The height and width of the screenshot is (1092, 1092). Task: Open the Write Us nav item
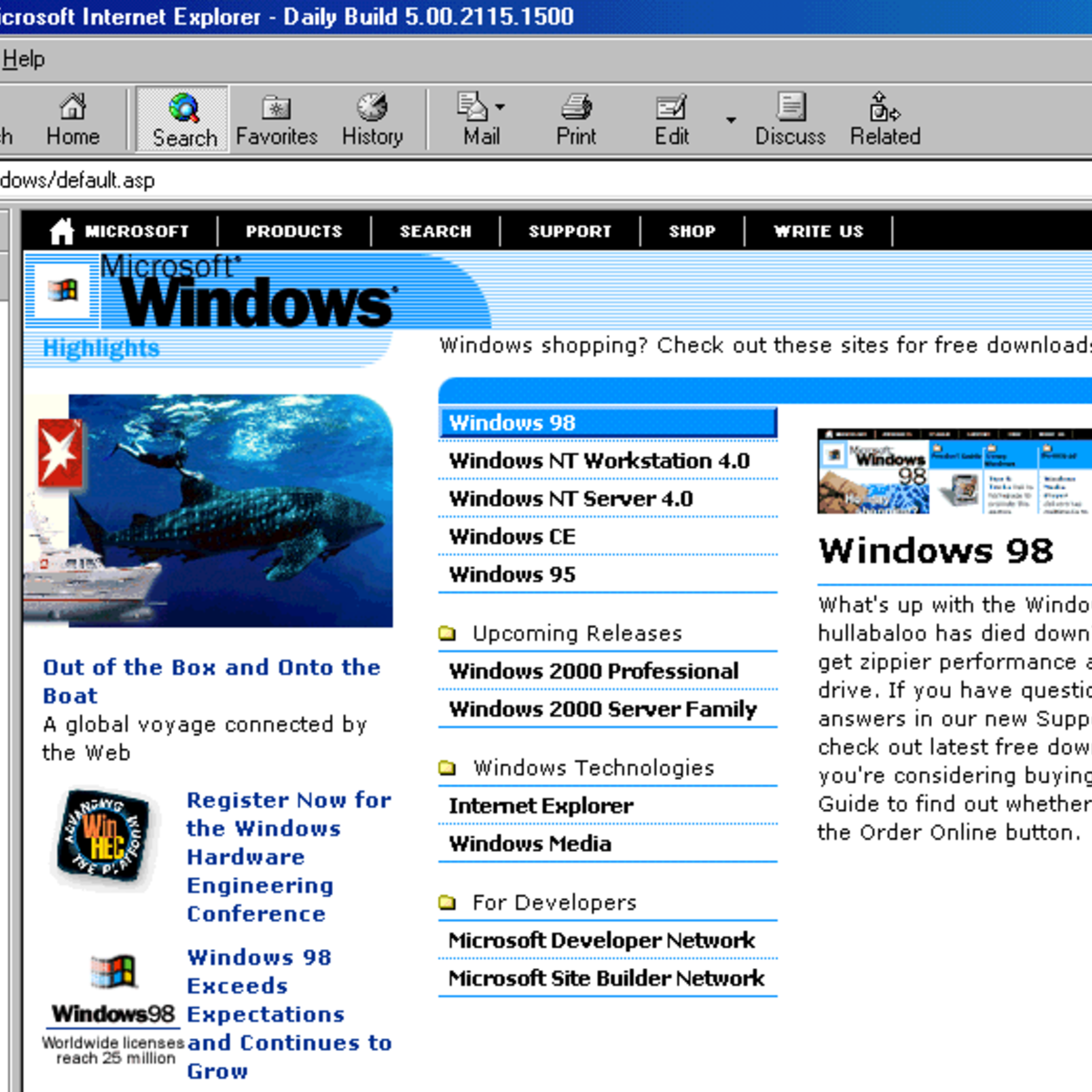pyautogui.click(x=819, y=231)
